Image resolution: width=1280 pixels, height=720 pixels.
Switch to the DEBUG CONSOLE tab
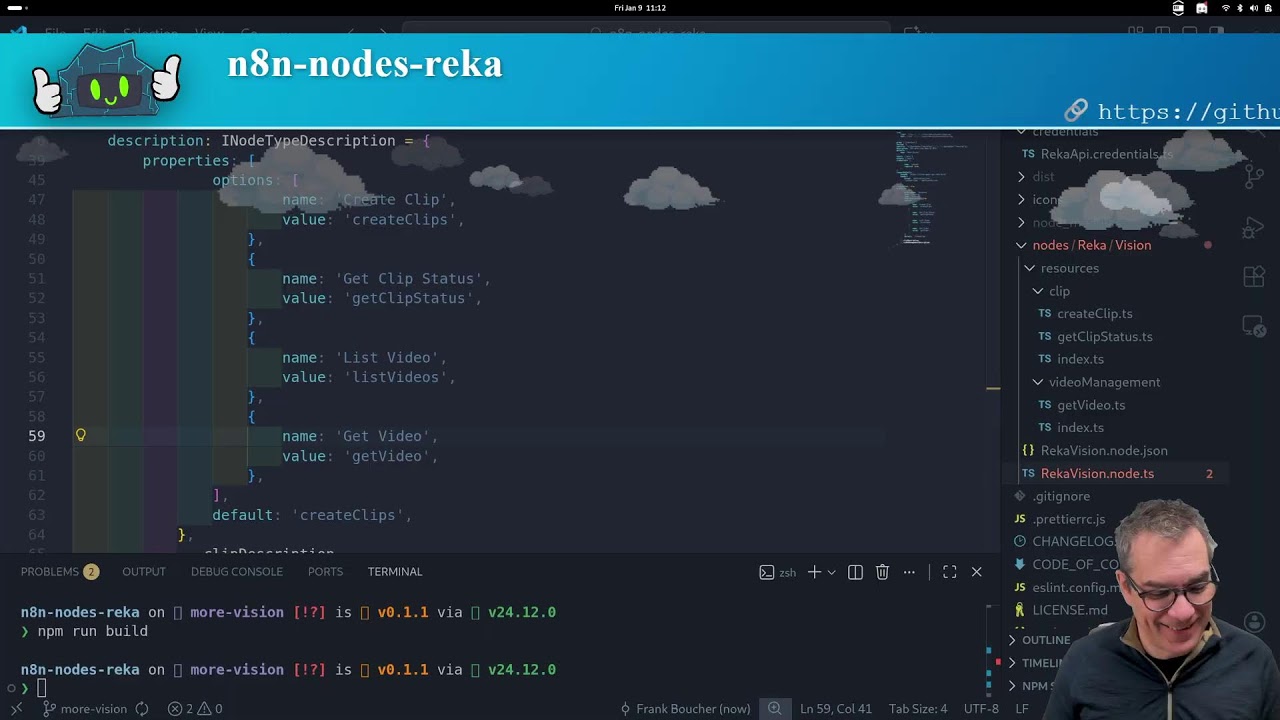pyautogui.click(x=237, y=572)
